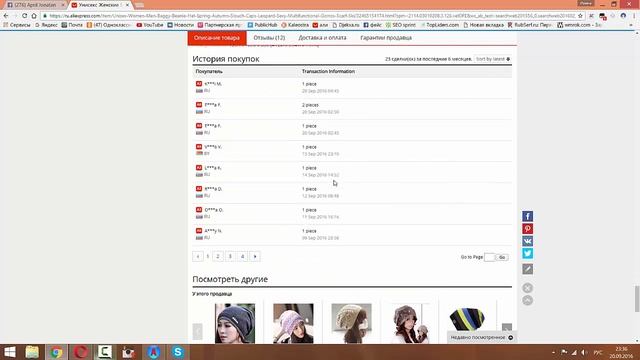
Task: Close the floating share sidebar
Action: pyautogui.click(x=527, y=288)
